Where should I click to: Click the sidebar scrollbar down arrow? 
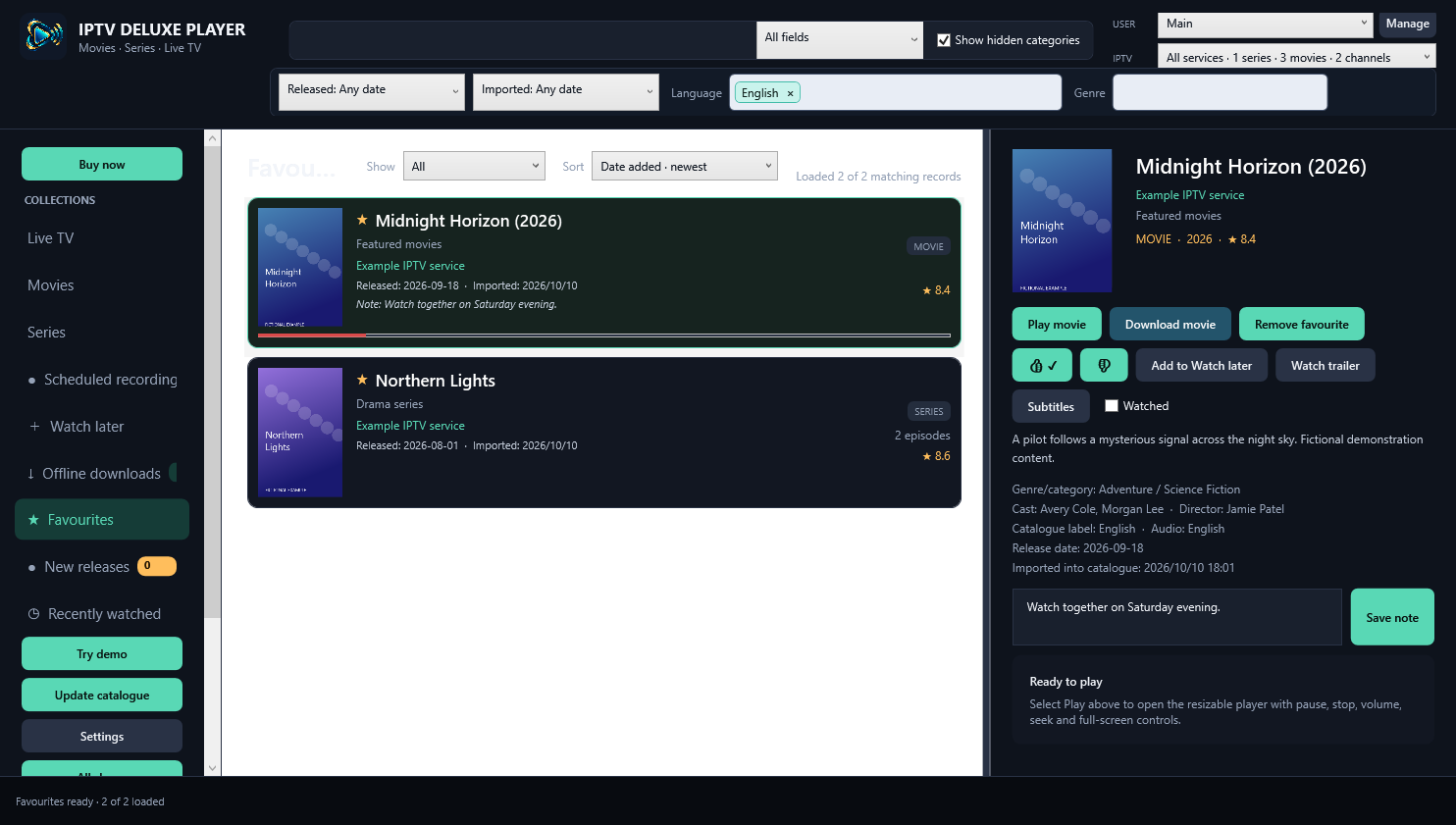tap(212, 768)
